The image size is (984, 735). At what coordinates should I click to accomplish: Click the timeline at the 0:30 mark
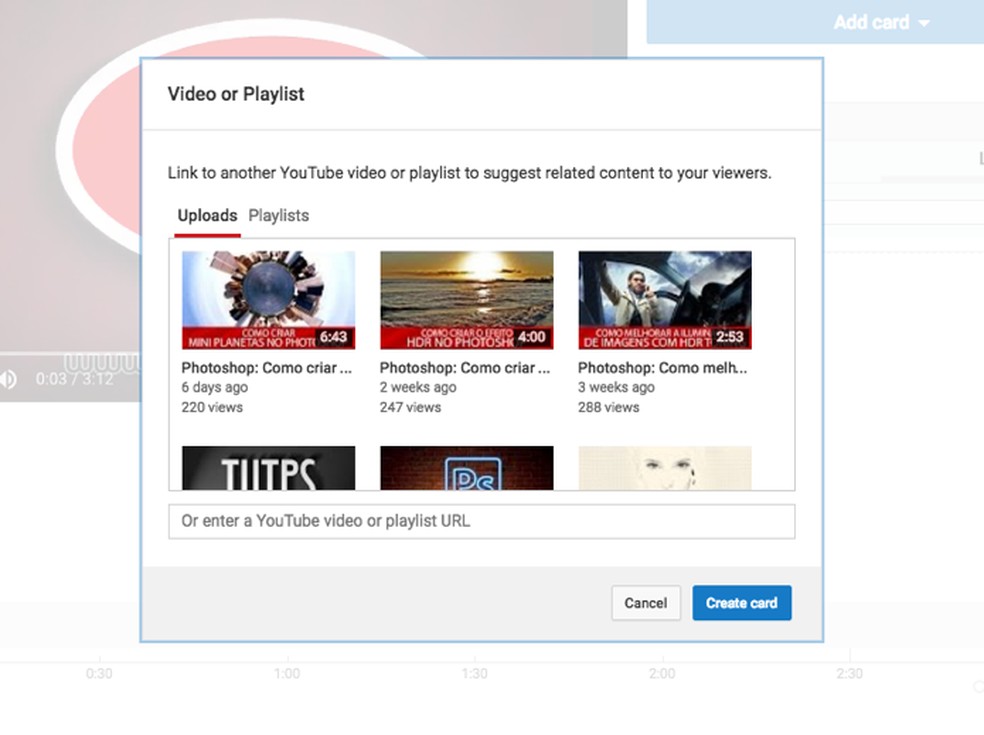pyautogui.click(x=99, y=674)
